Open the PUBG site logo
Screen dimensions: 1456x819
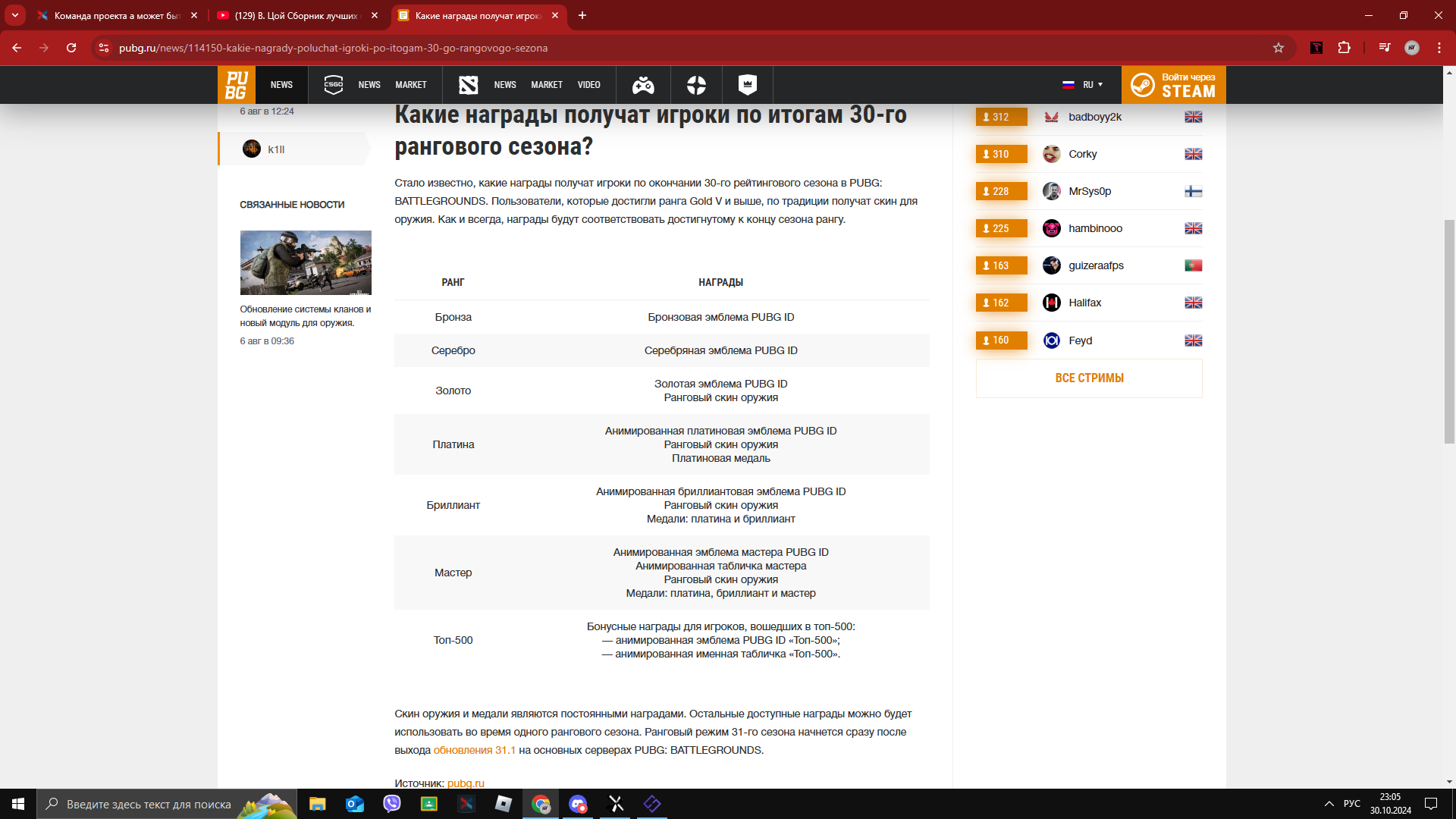coord(236,85)
